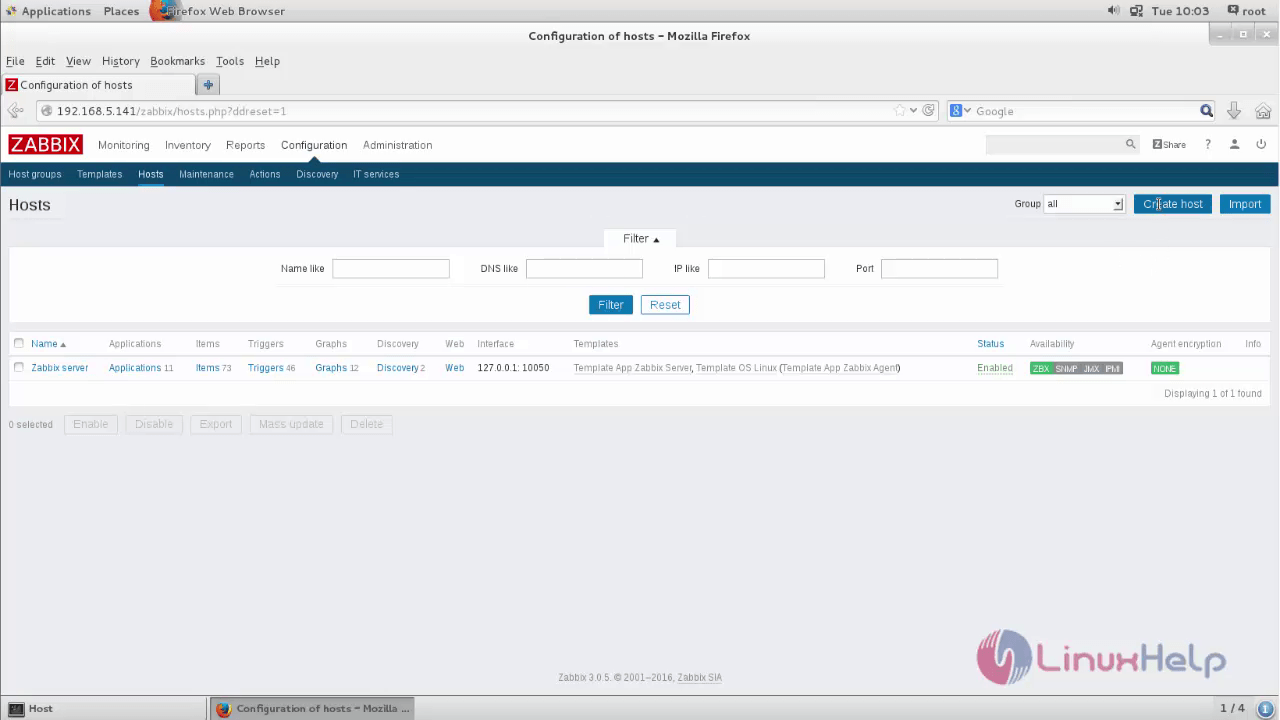Open the help question mark icon
The width and height of the screenshot is (1280, 720).
[1208, 145]
